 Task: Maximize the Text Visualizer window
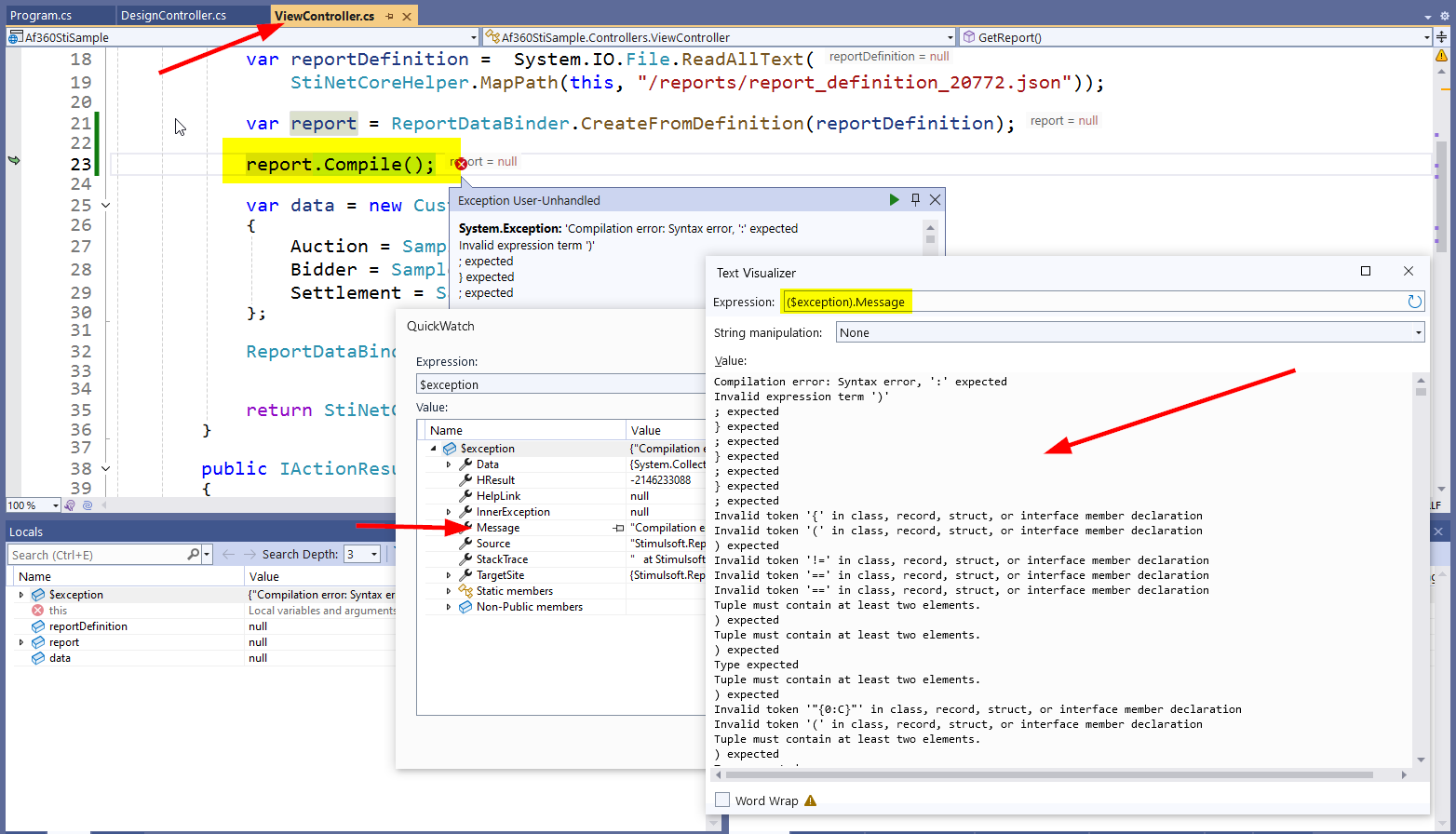pyautogui.click(x=1366, y=271)
